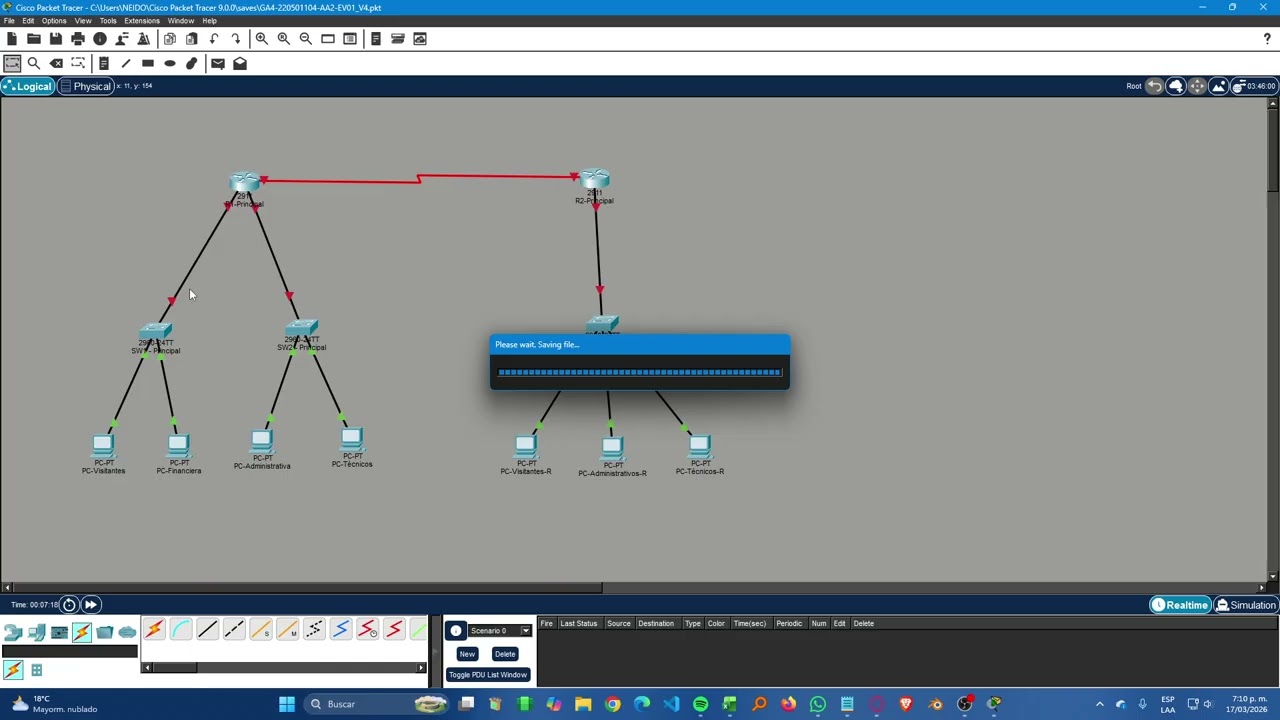Select the Network Devices category
Image resolution: width=1280 pixels, height=720 pixels.
click(13, 632)
